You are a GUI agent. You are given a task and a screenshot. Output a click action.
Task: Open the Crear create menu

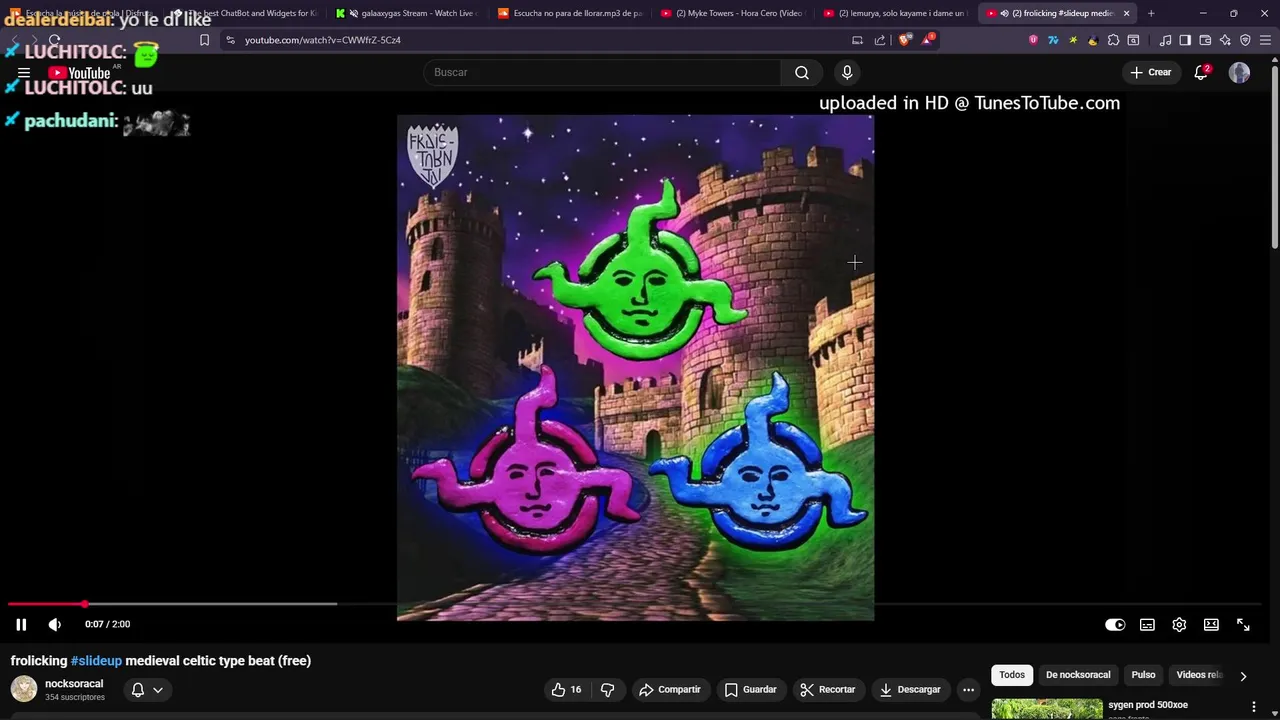click(1150, 72)
